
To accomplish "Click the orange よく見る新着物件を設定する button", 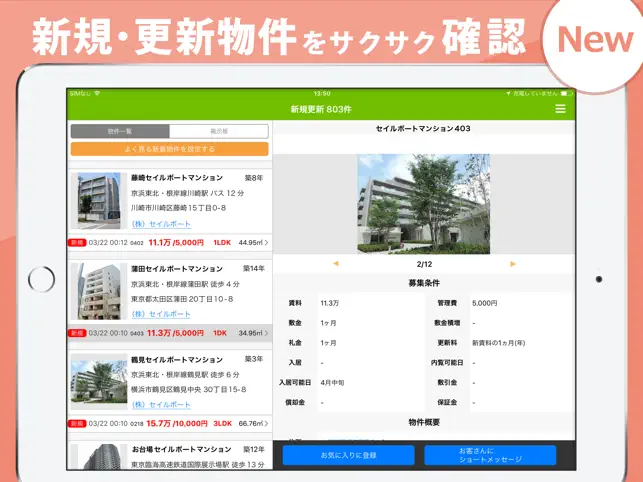I will [x=169, y=149].
